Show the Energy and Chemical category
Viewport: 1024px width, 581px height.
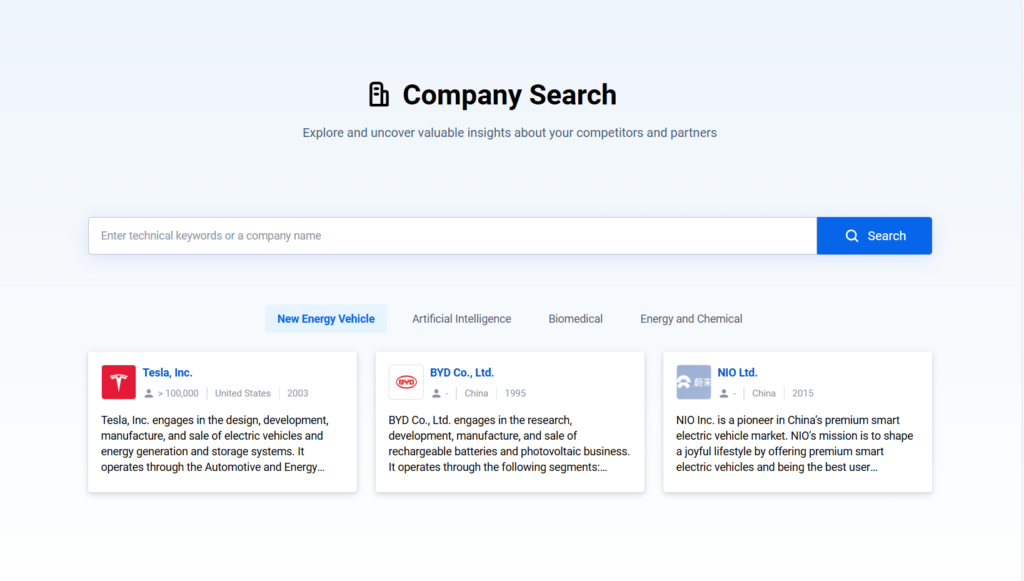point(691,319)
